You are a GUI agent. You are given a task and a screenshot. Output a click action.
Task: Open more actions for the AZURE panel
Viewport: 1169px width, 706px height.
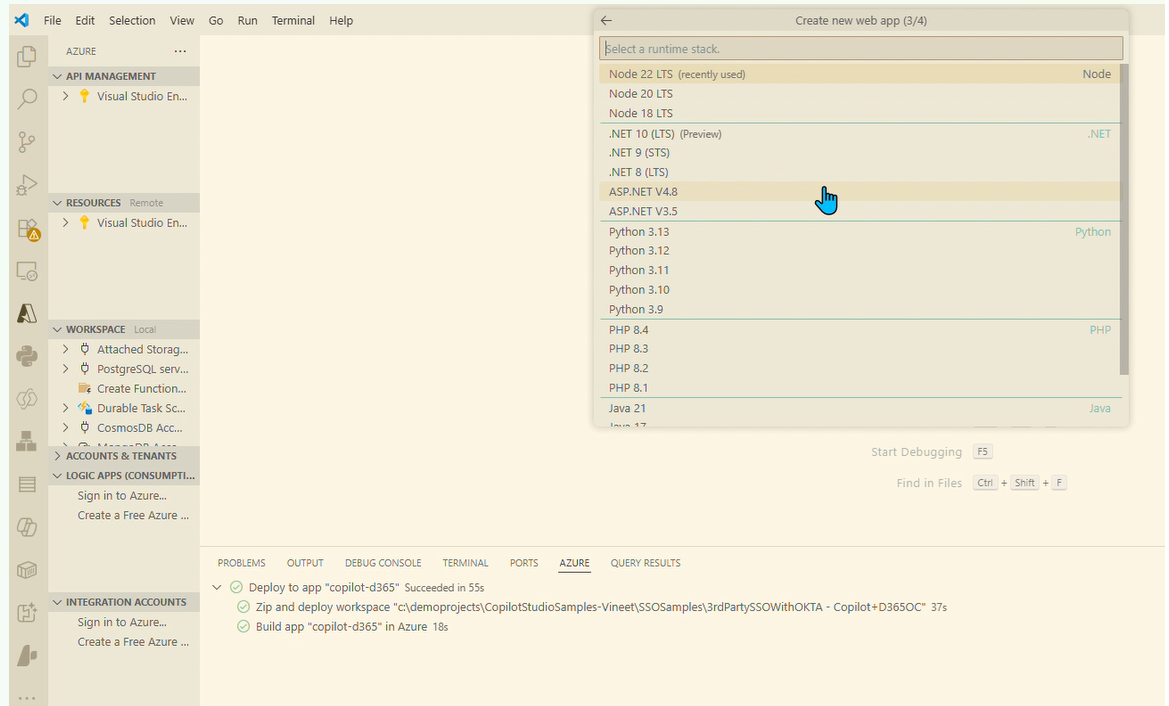(180, 51)
